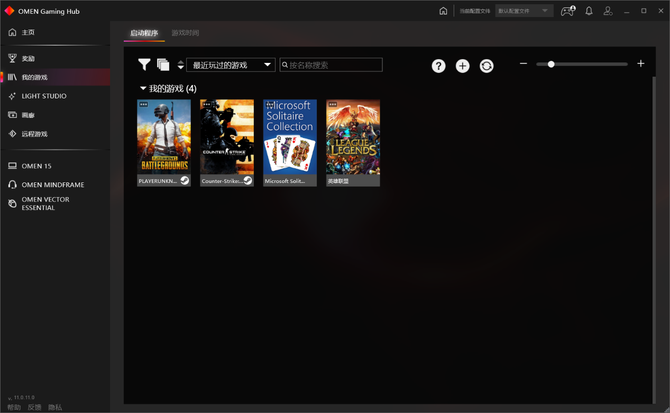Click the stacked pages group icon

[163, 65]
